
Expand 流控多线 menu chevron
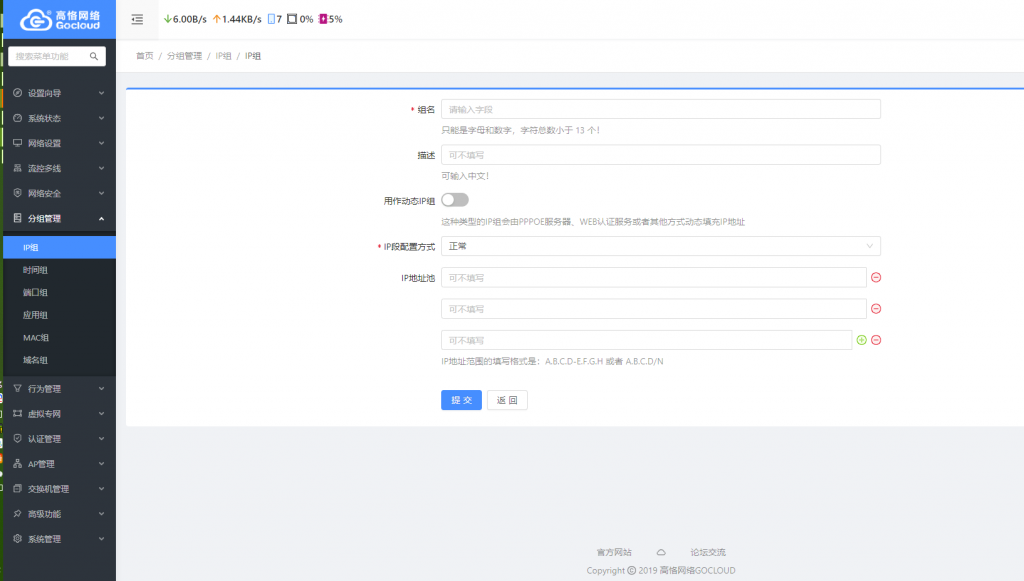coord(101,168)
